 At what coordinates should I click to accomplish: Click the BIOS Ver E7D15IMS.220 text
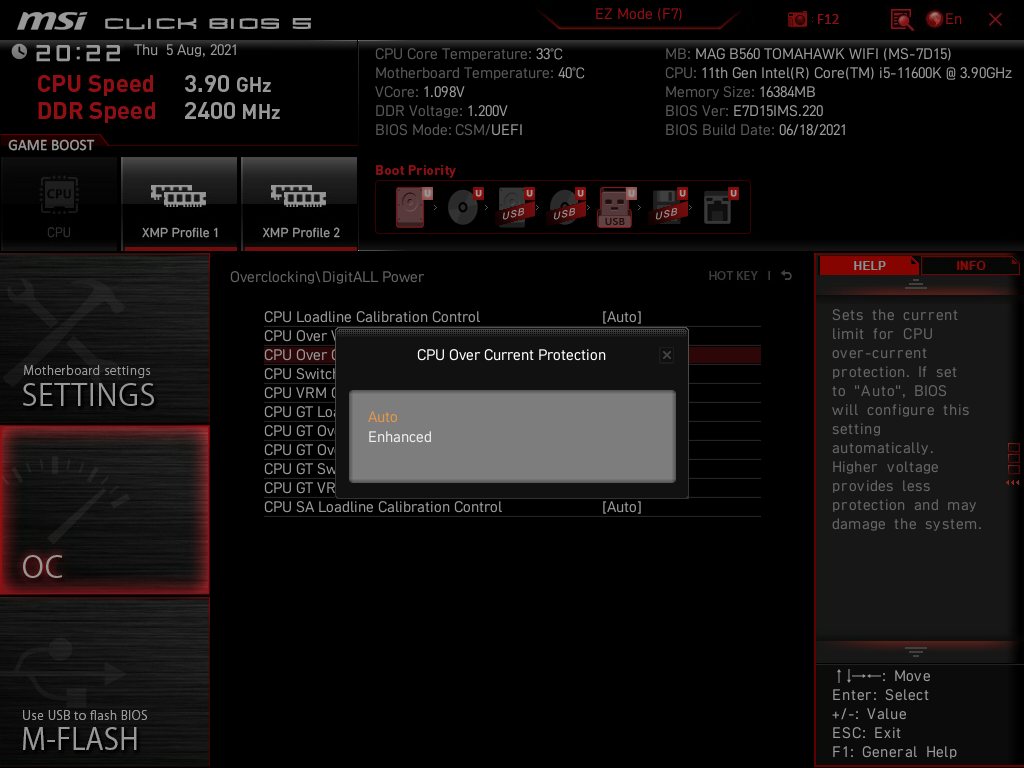click(x=744, y=111)
